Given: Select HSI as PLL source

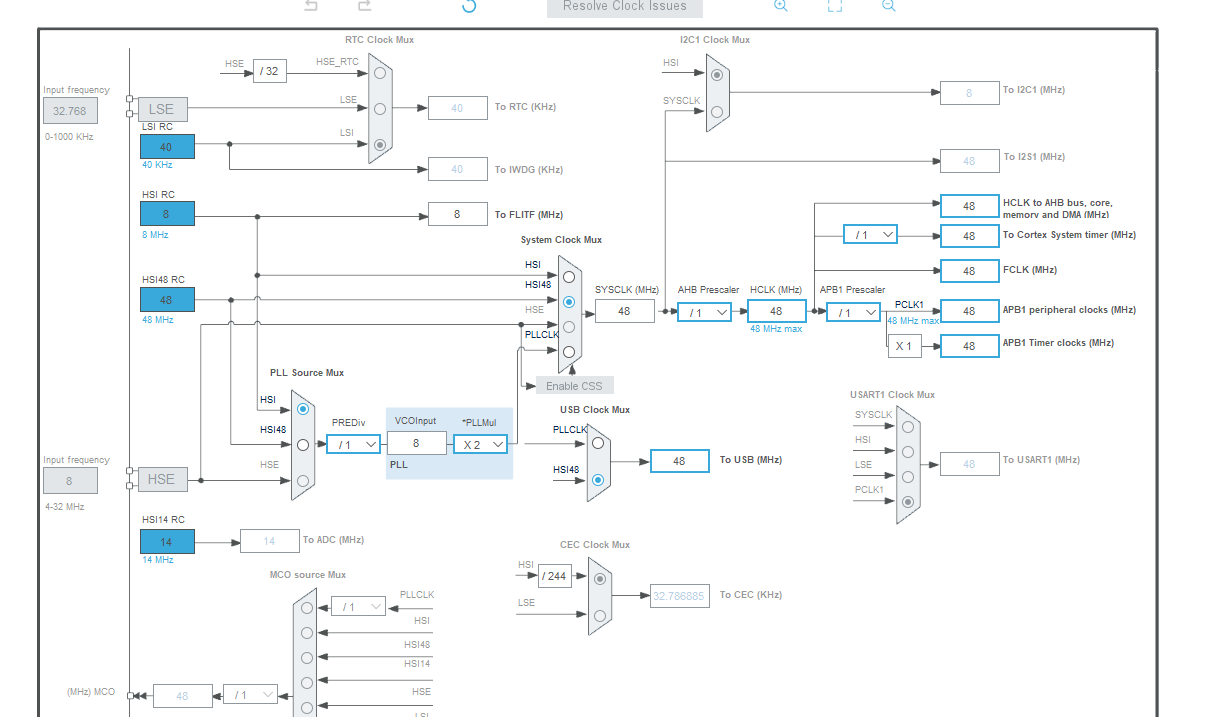Looking at the screenshot, I should coord(303,409).
